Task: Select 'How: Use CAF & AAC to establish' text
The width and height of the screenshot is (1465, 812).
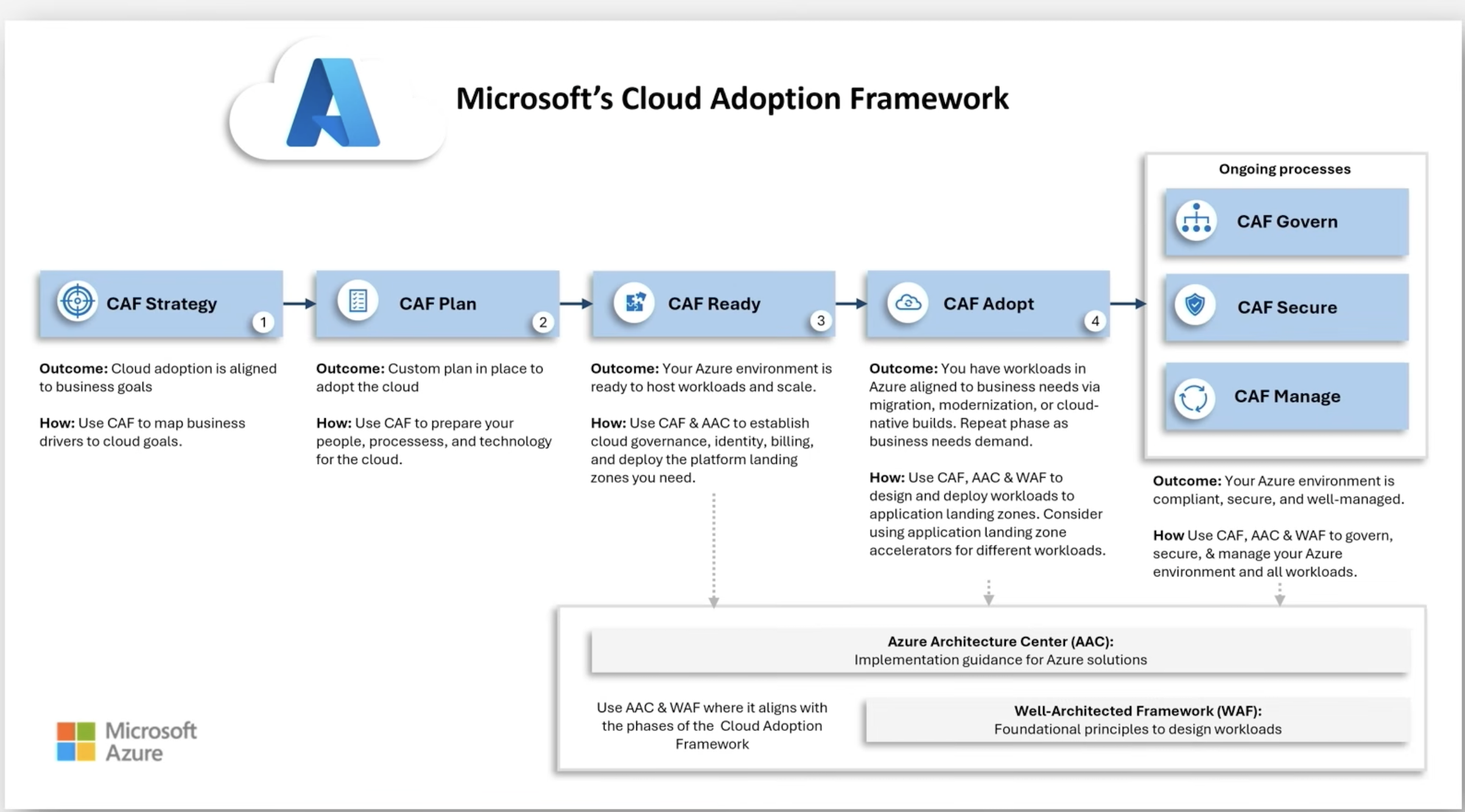Action: coord(702,450)
